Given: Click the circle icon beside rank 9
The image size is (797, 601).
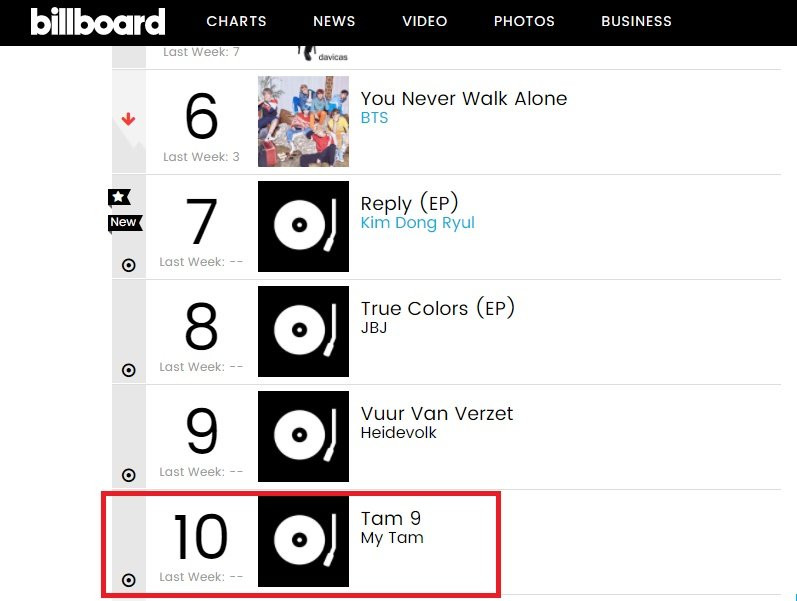Looking at the screenshot, I should [x=128, y=475].
